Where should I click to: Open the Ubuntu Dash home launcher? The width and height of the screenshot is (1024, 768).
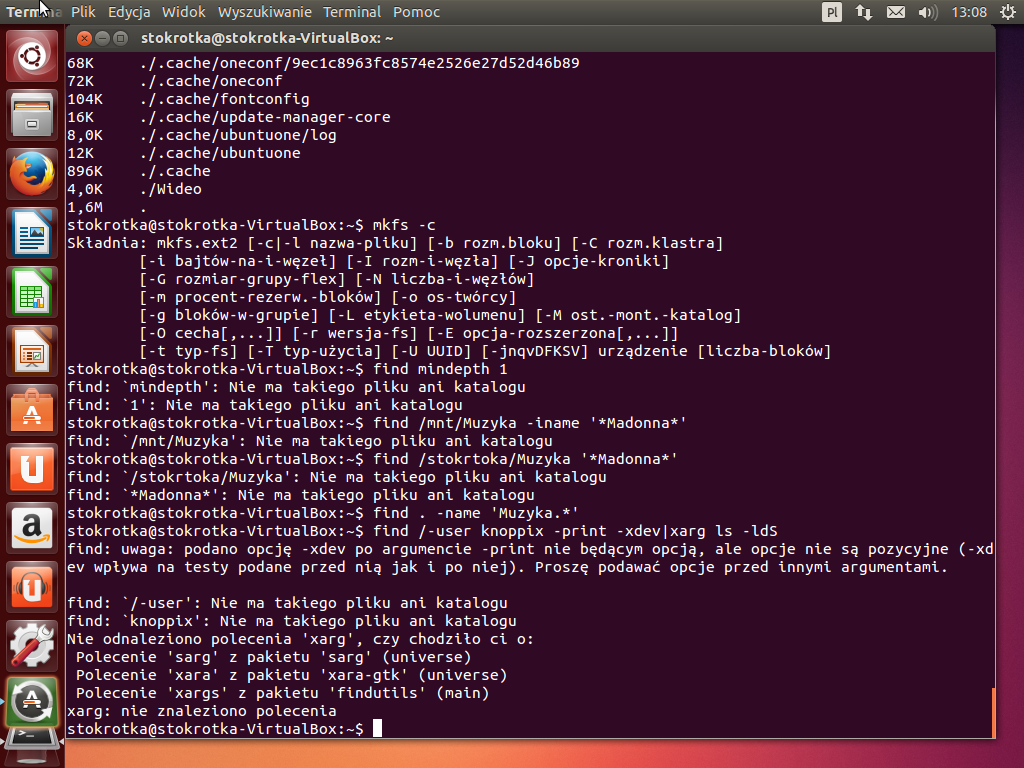pos(33,56)
